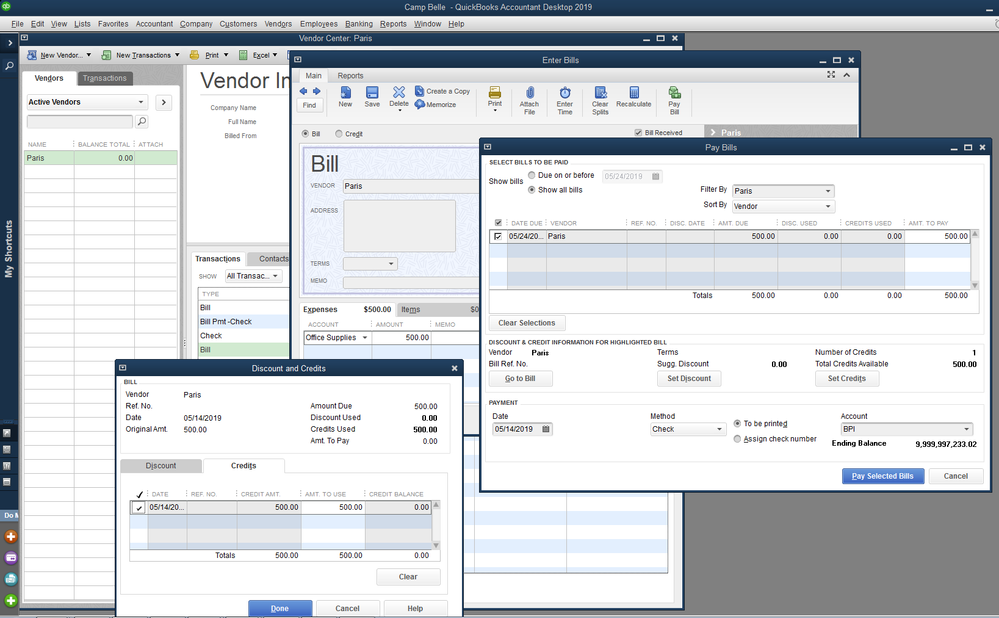This screenshot has height=618, width=999.
Task: Click Pay Bill icon in Enter Bills
Action: pos(674,101)
